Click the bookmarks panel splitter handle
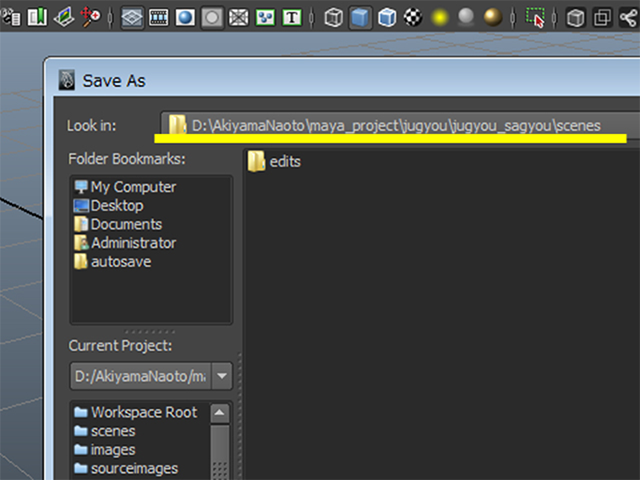The height and width of the screenshot is (480, 640). (x=151, y=331)
